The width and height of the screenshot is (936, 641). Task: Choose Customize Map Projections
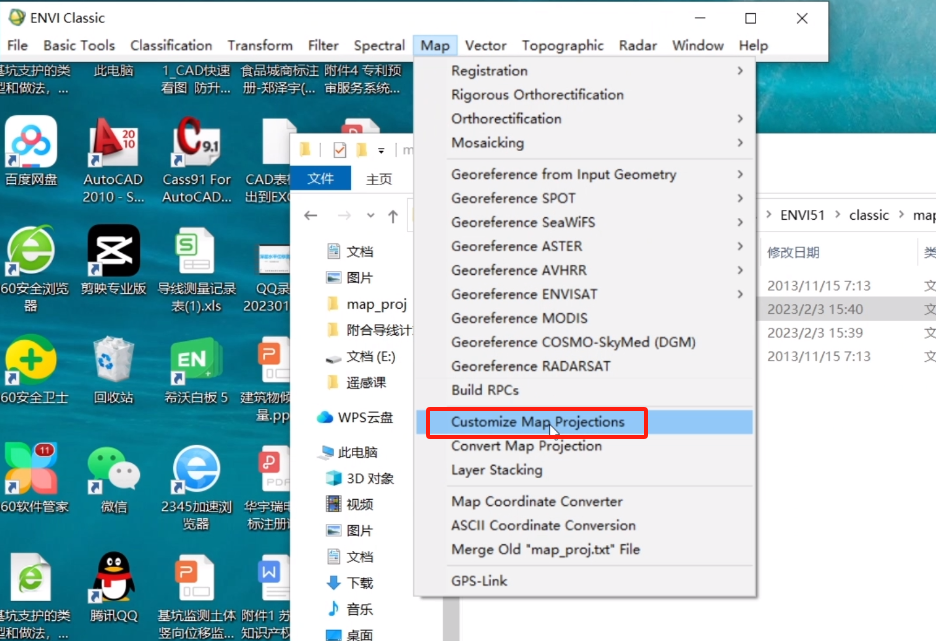(x=537, y=422)
